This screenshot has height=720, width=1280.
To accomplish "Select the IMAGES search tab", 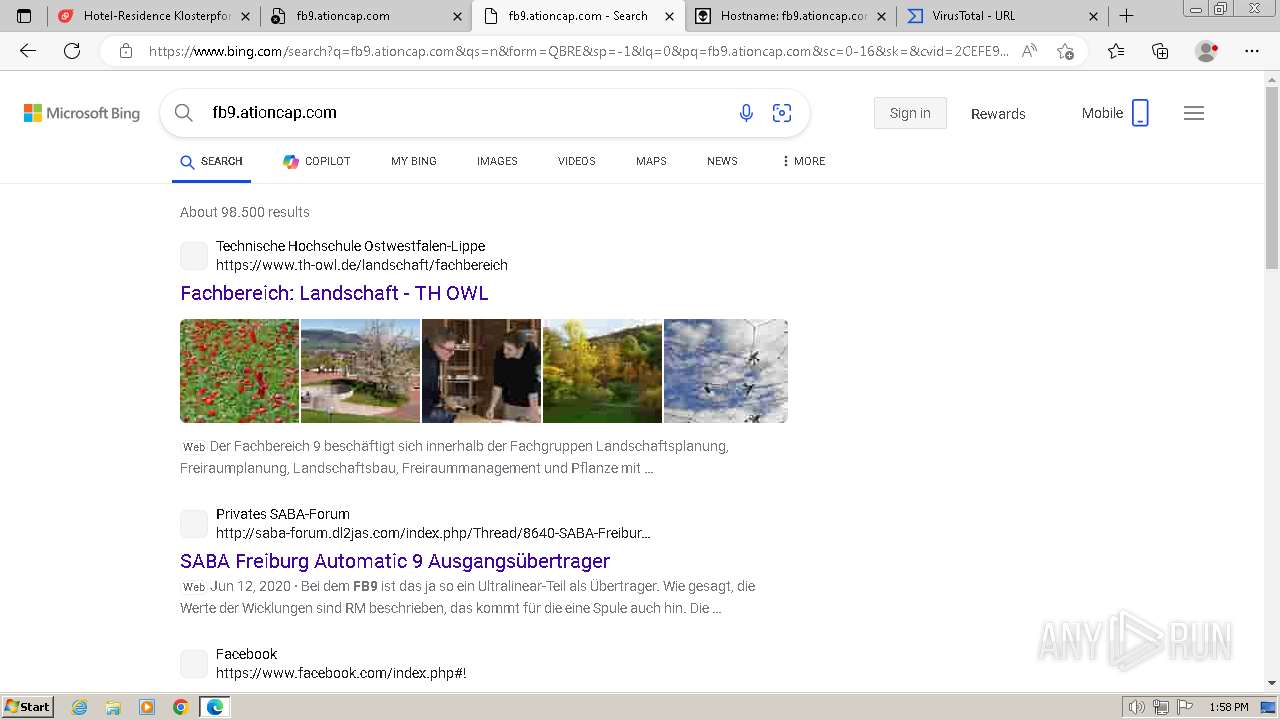I will (x=497, y=161).
